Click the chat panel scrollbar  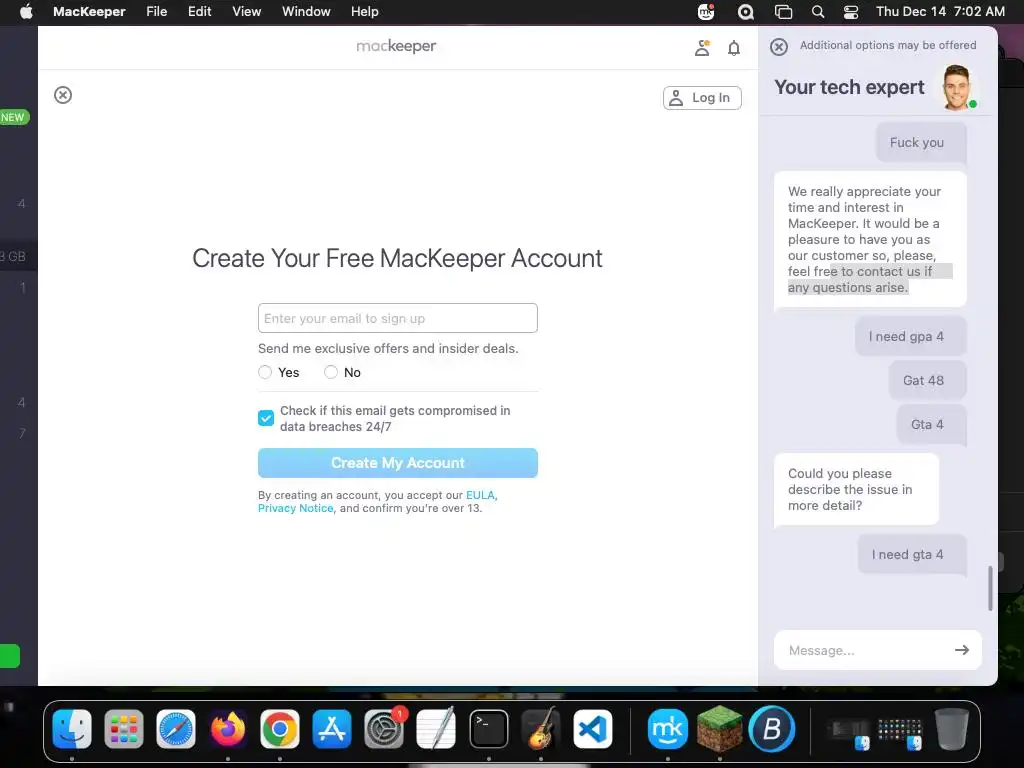(x=990, y=588)
